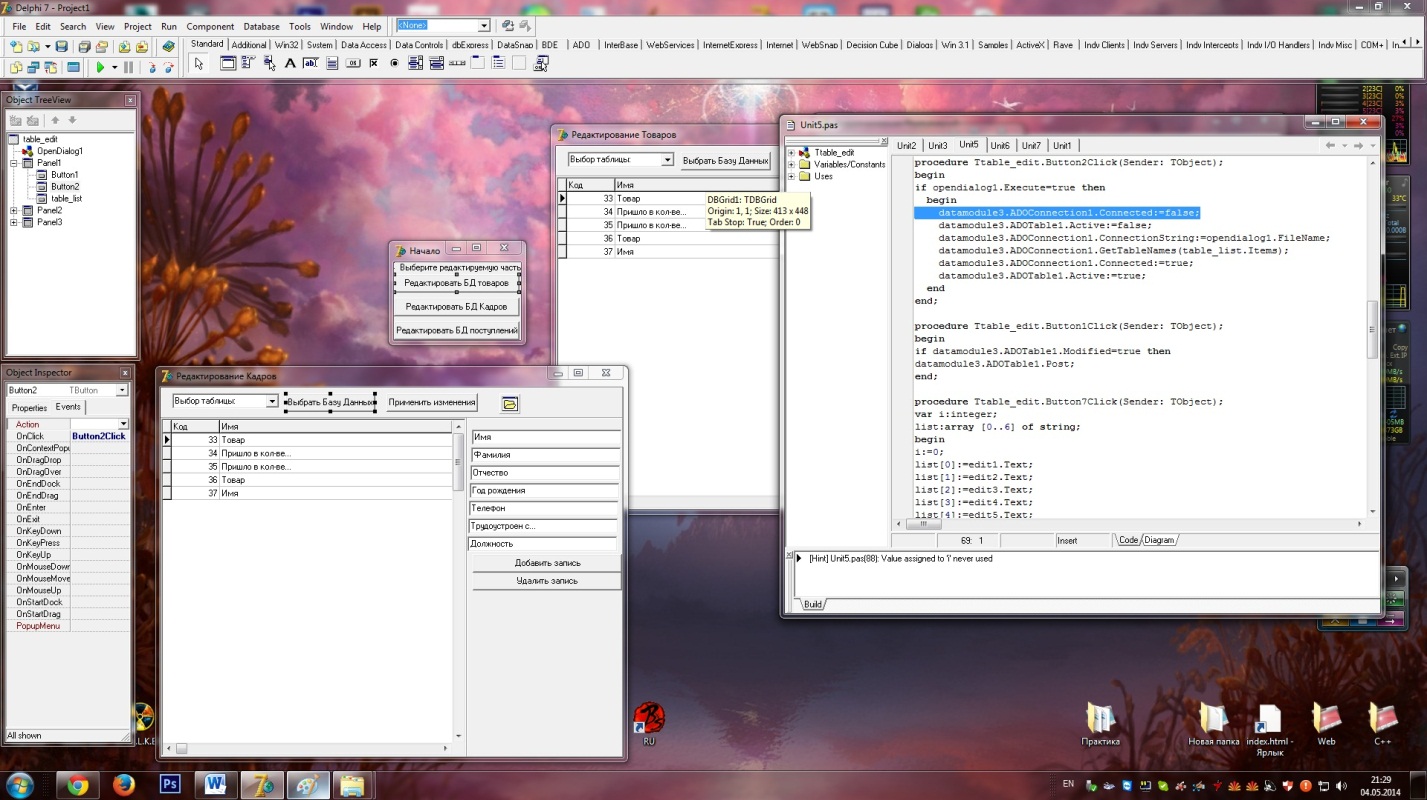
Task: Open Photoshop from the Windows taskbar
Action: [x=169, y=784]
